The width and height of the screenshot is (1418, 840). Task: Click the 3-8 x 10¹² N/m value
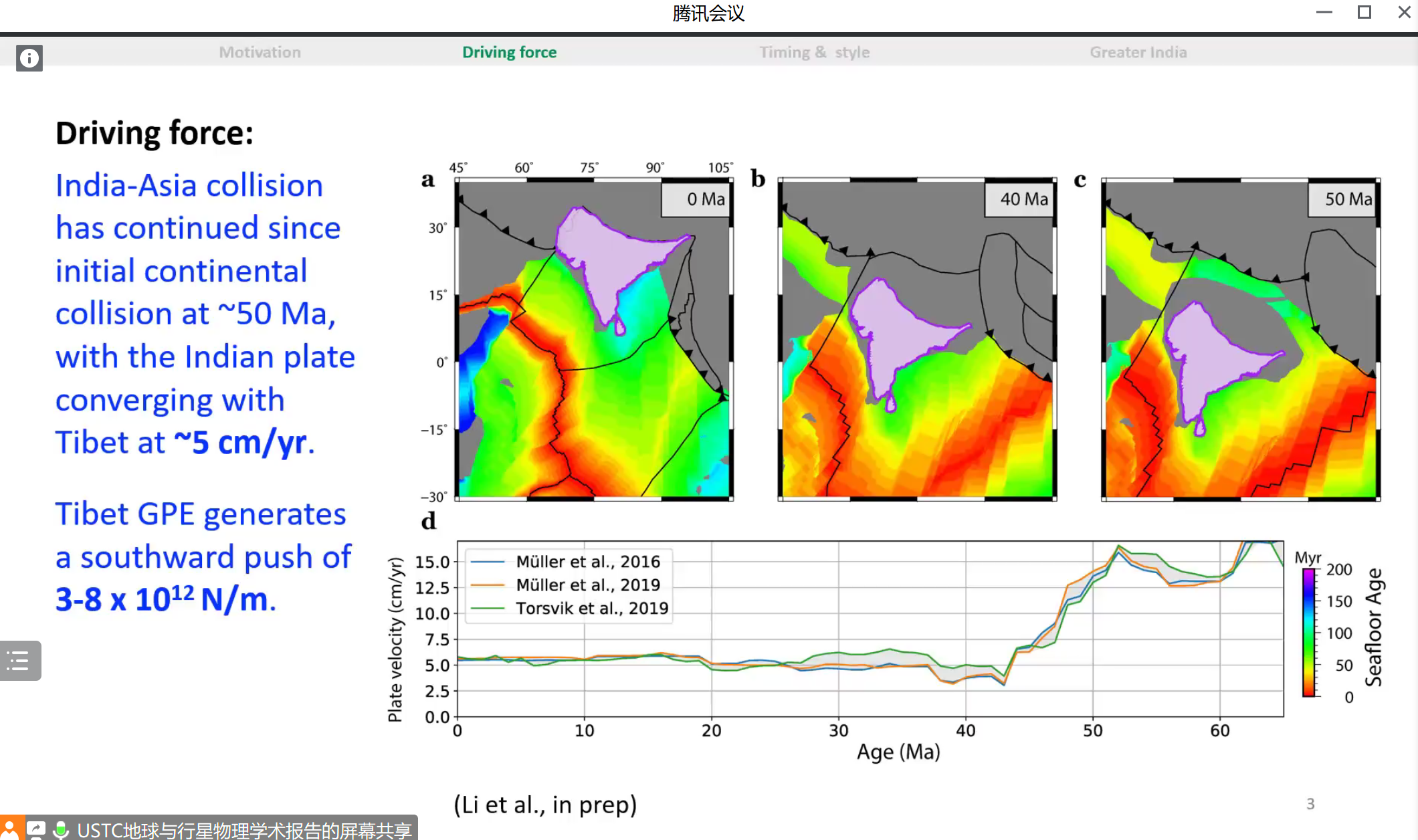click(x=162, y=599)
